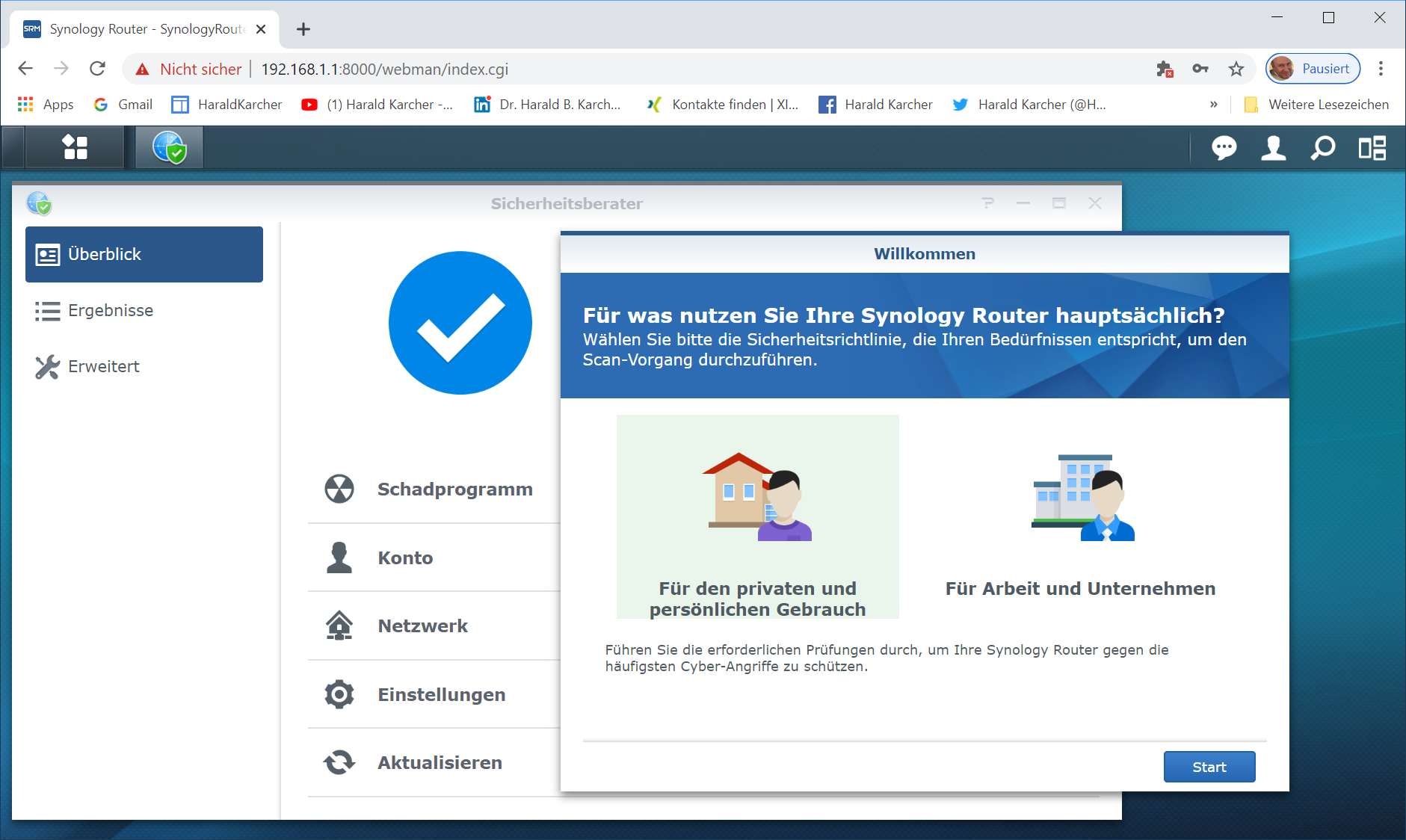Click the Aktualisieren refresh arrows icon
Screen dimensions: 1406x840
pos(339,762)
